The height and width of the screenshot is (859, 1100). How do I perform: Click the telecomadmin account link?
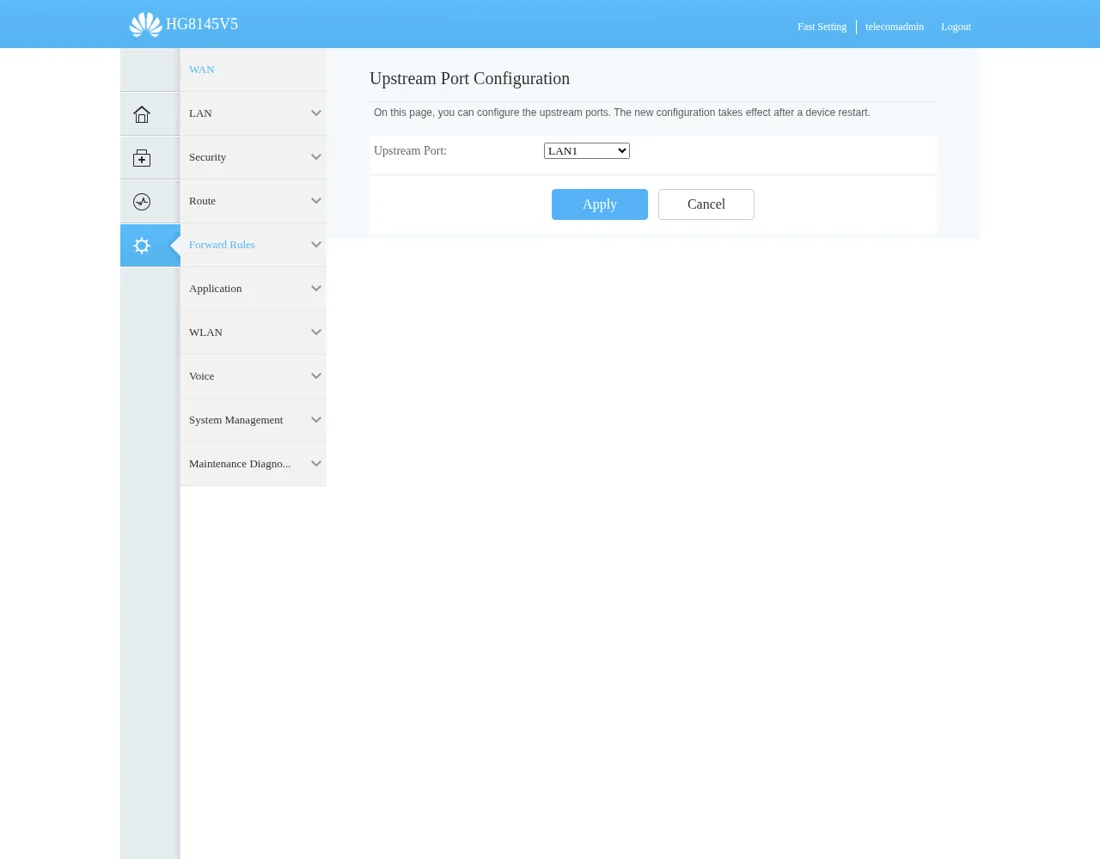pyautogui.click(x=894, y=27)
